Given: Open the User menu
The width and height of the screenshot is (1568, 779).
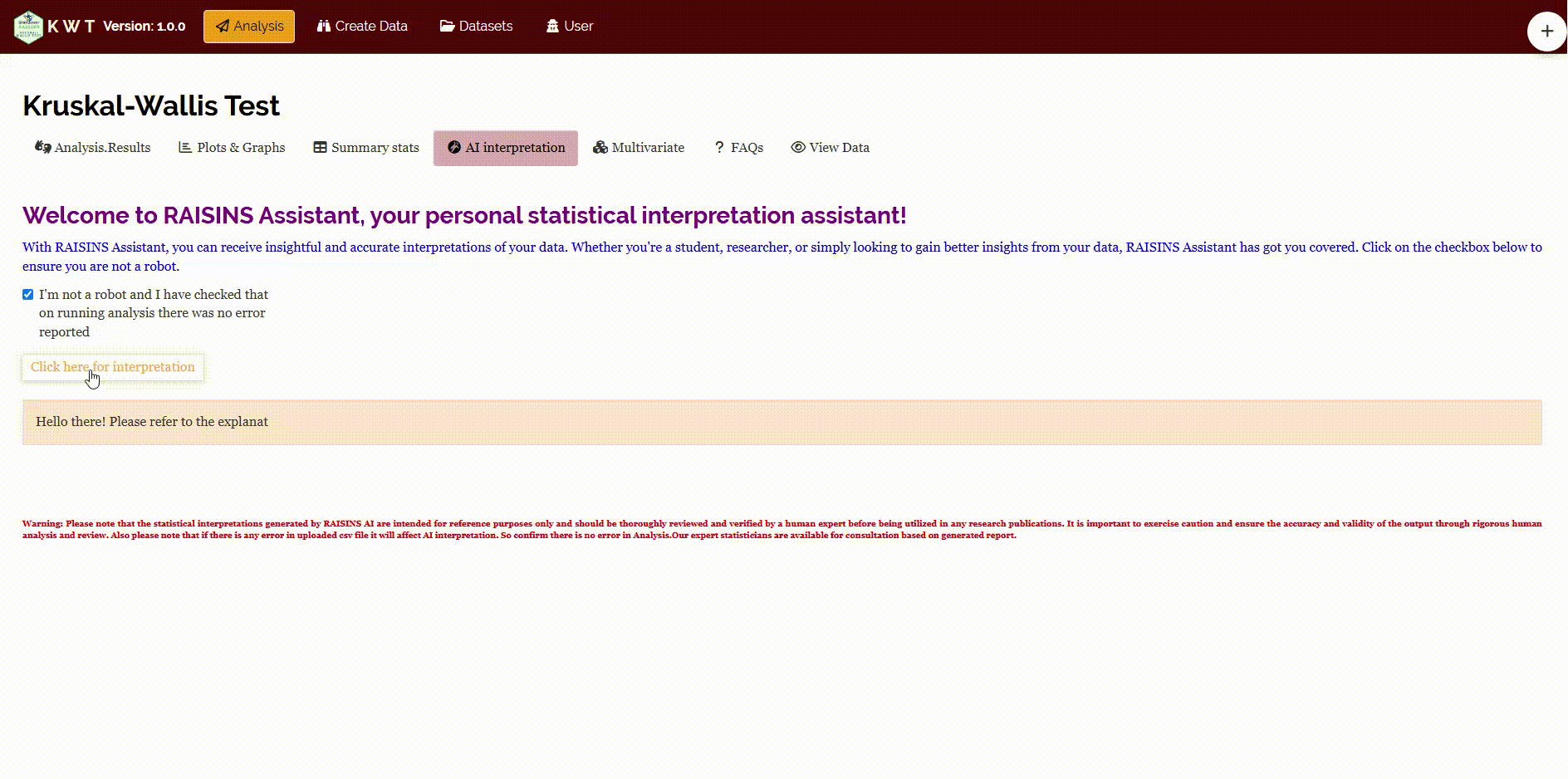Looking at the screenshot, I should tap(570, 27).
